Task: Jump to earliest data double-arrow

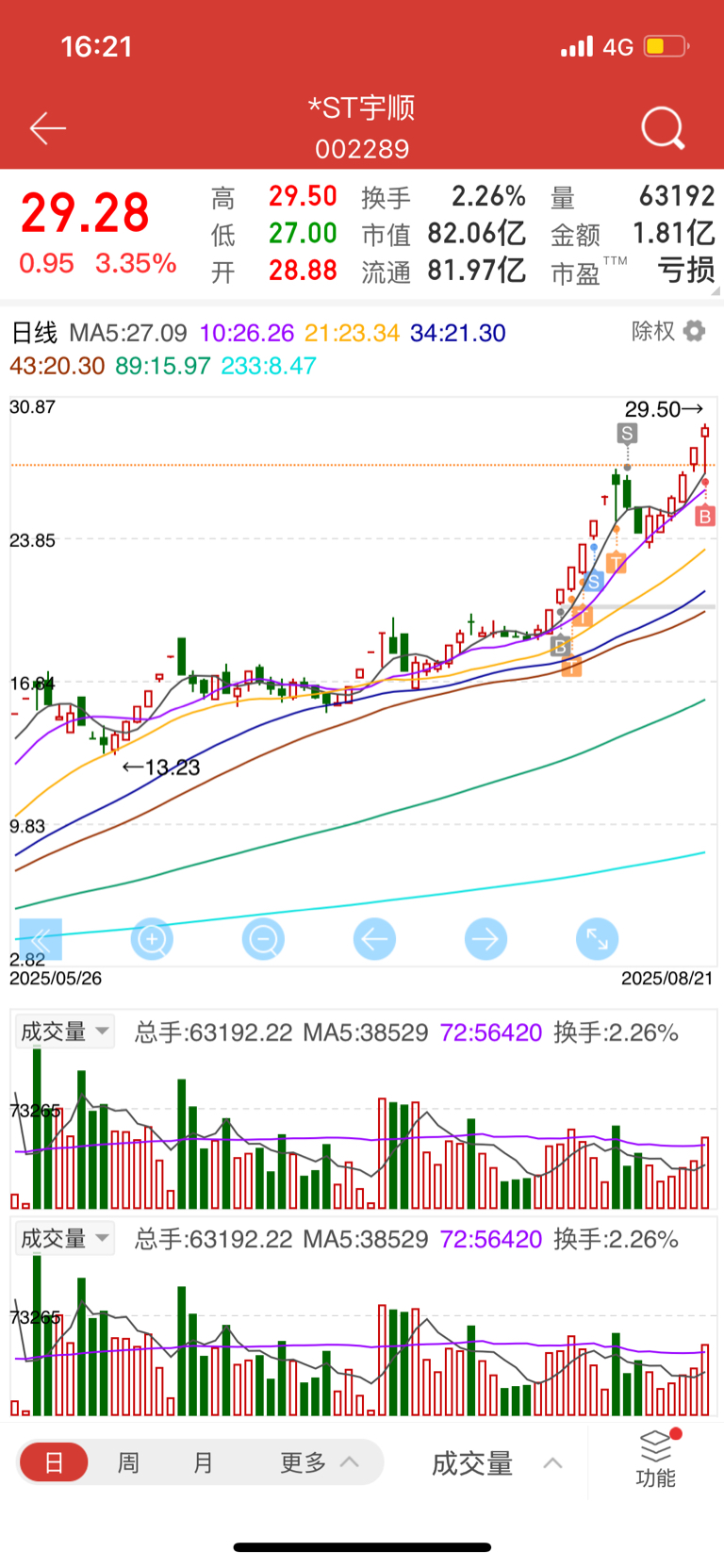Action: pos(41,939)
